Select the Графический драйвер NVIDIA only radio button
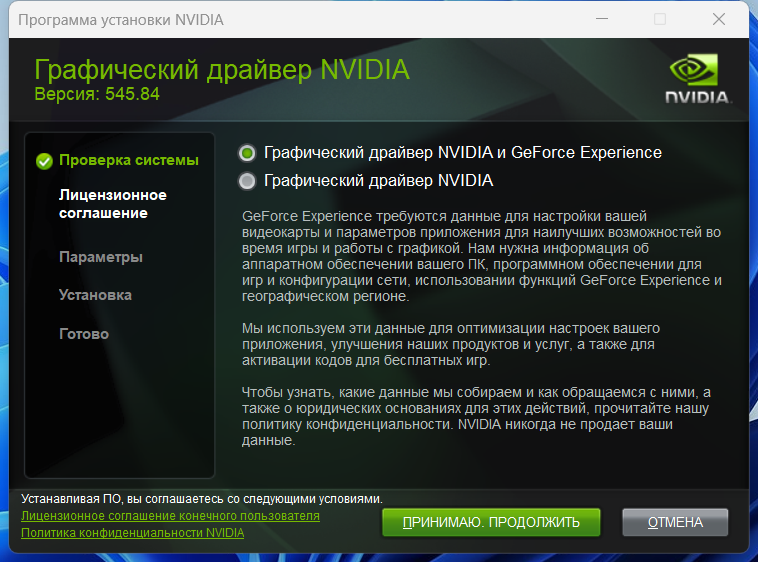Screen dimensions: 758x562 [x=247, y=181]
